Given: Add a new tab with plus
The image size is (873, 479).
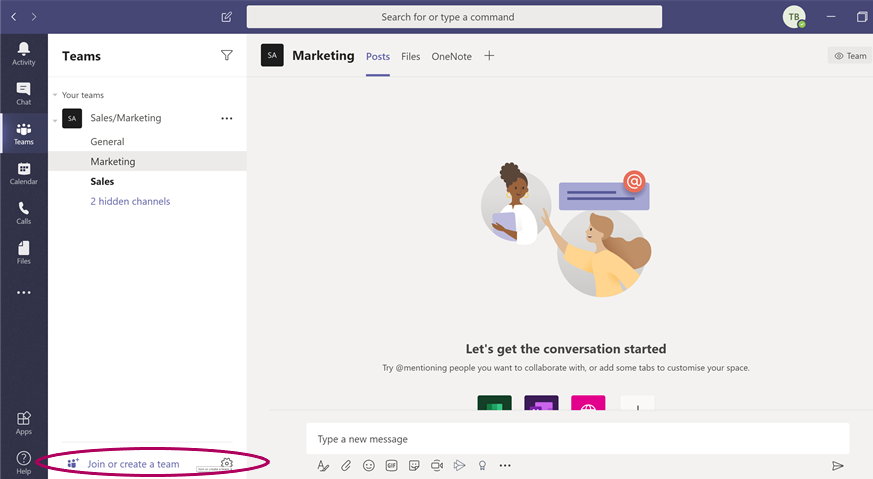Looking at the screenshot, I should 489,56.
